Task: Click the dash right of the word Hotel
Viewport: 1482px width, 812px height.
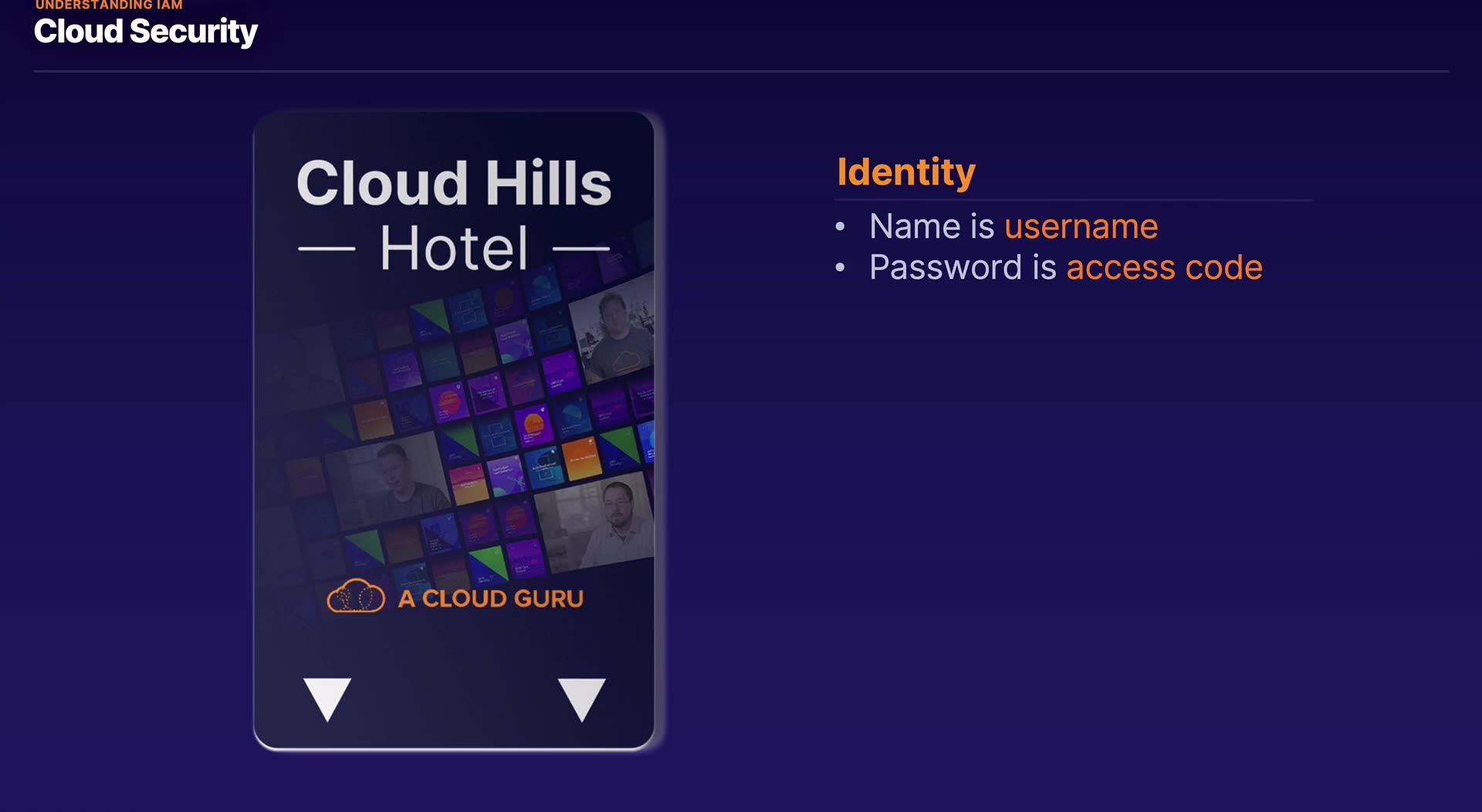Action: point(581,249)
